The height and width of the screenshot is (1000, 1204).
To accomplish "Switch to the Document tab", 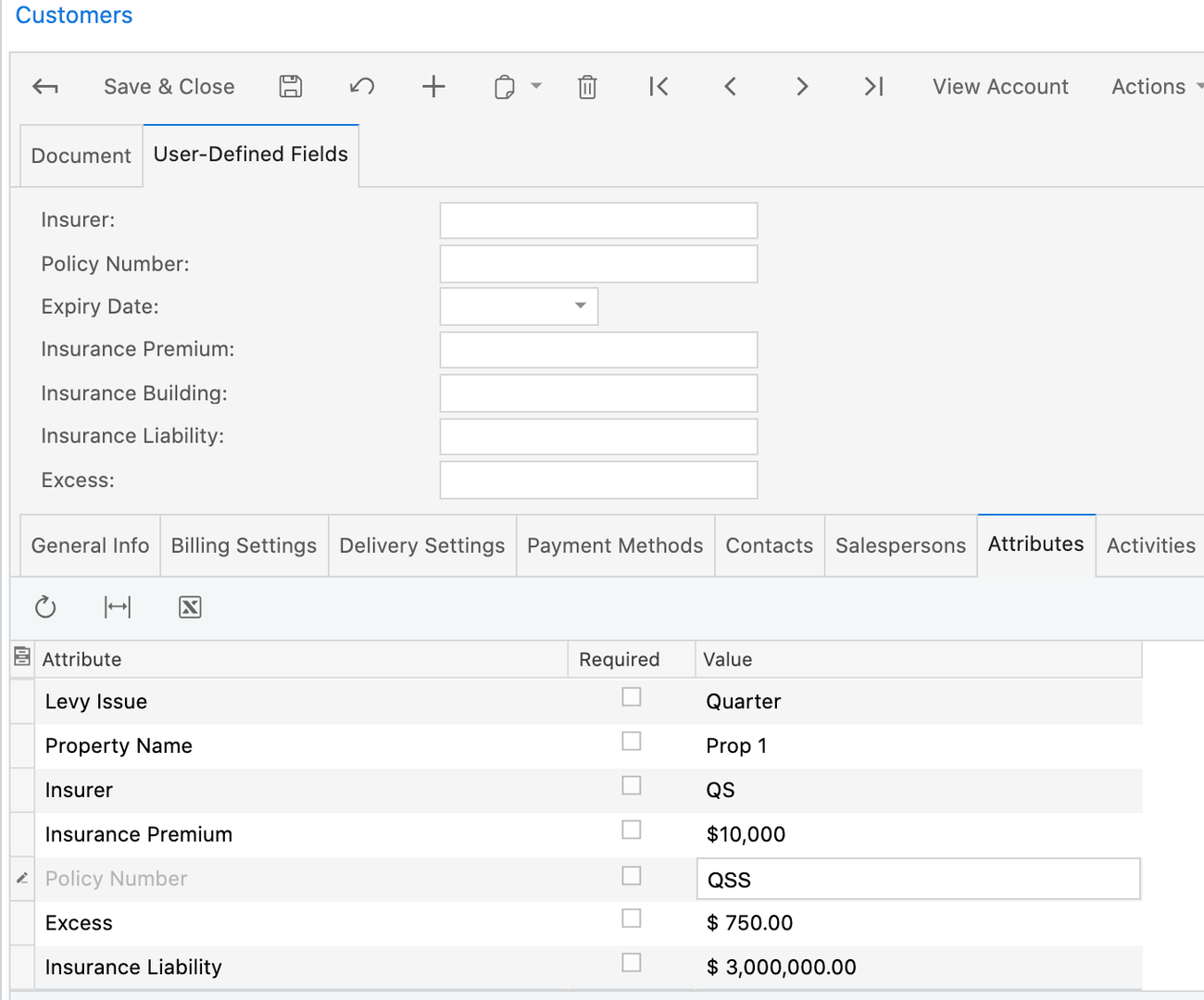I will (x=82, y=156).
